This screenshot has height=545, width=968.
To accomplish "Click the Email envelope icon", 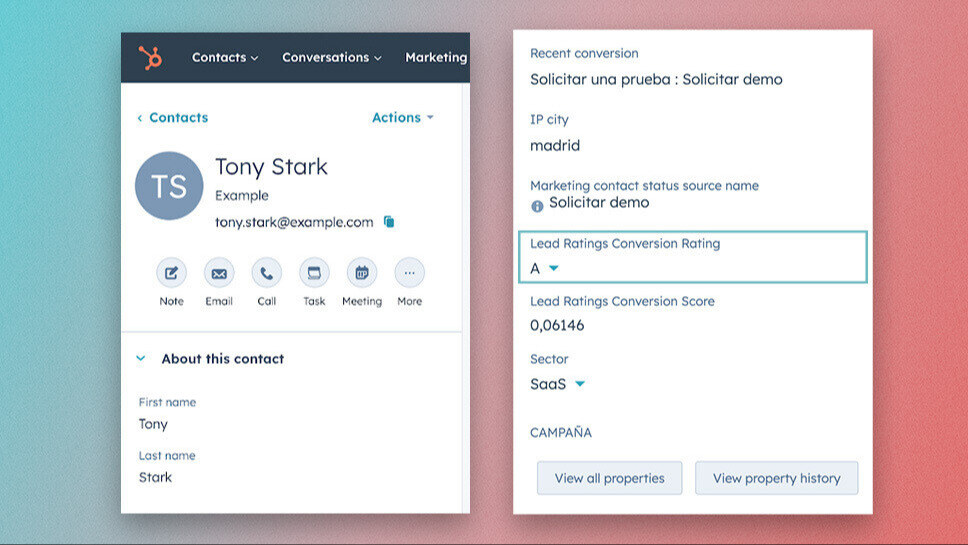I will (219, 273).
